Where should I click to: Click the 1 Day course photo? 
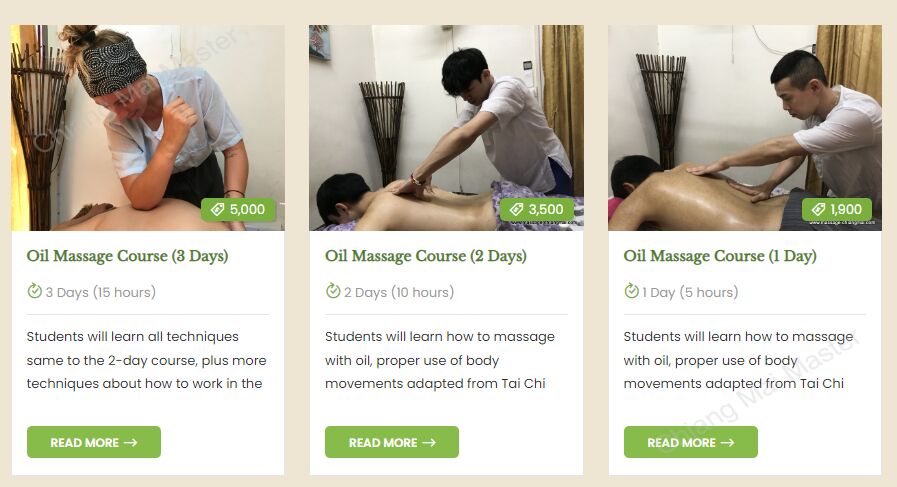point(745,128)
